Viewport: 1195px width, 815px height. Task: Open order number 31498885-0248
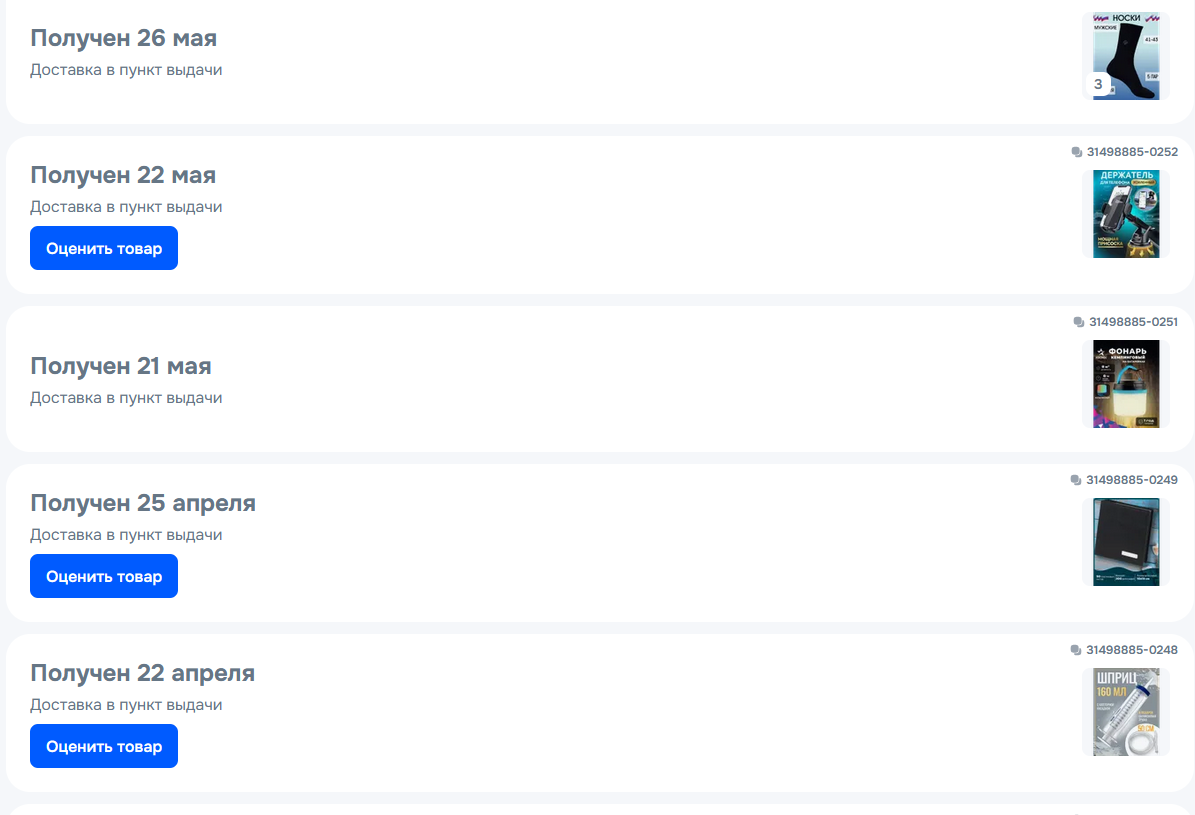[1132, 650]
